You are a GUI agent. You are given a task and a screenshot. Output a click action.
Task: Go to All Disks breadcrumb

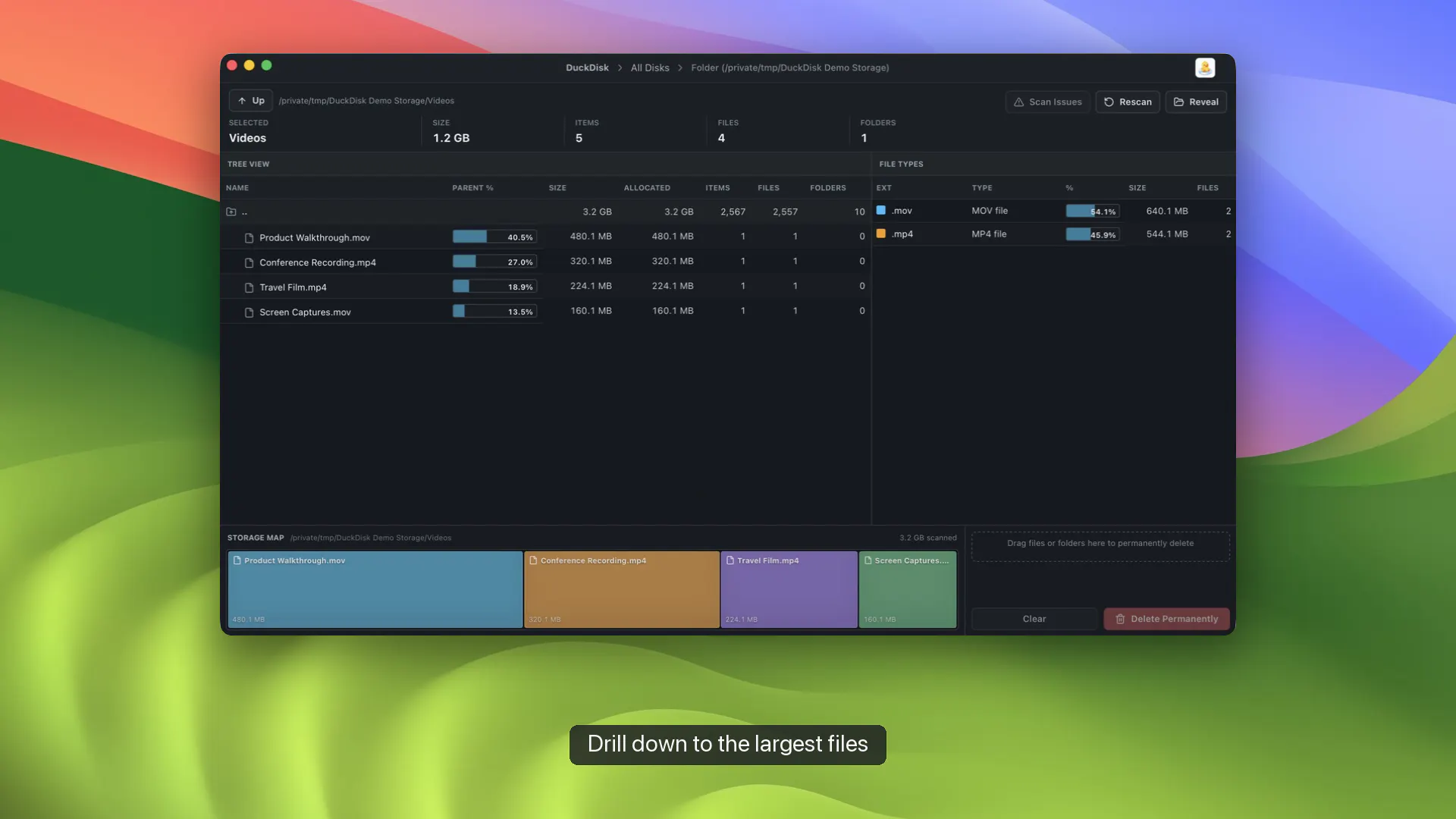[650, 68]
